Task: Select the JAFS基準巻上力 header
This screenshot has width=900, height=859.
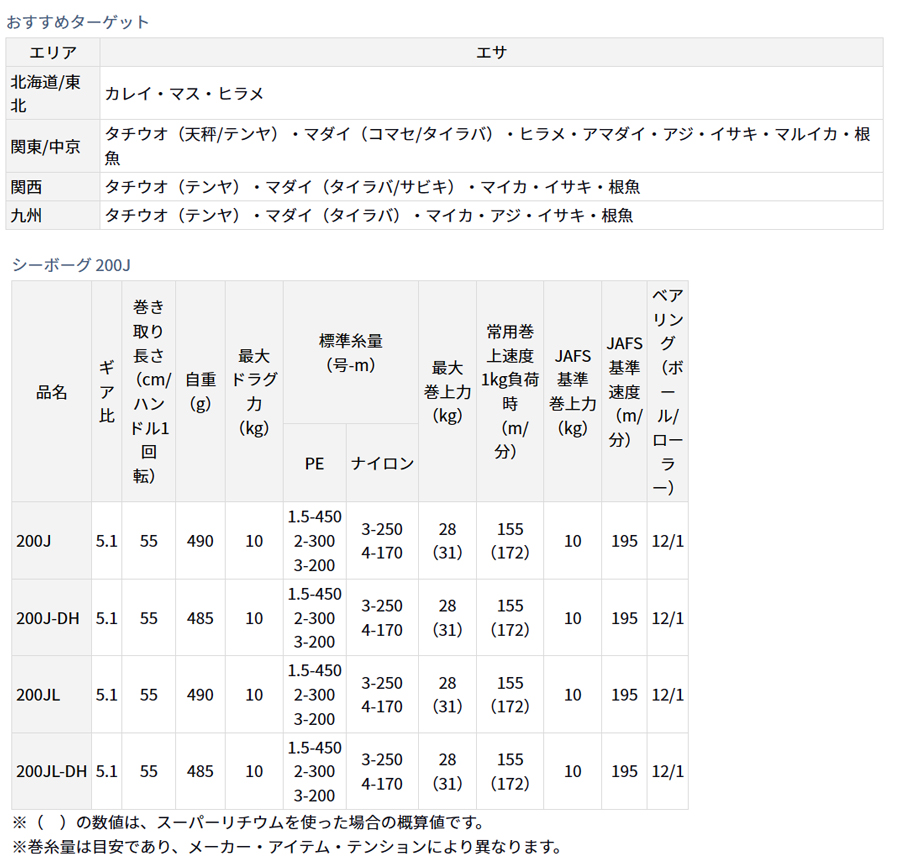Action: [573, 392]
